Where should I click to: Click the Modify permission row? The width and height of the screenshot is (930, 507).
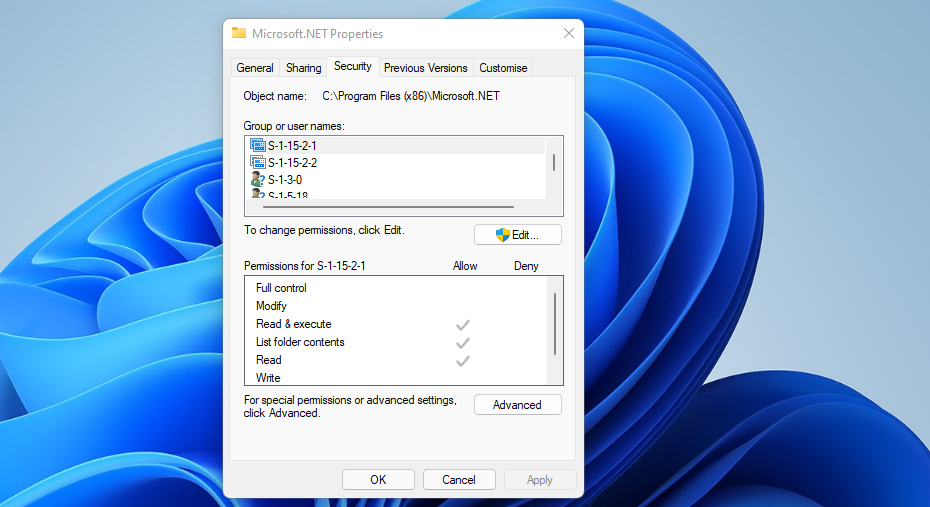[396, 306]
